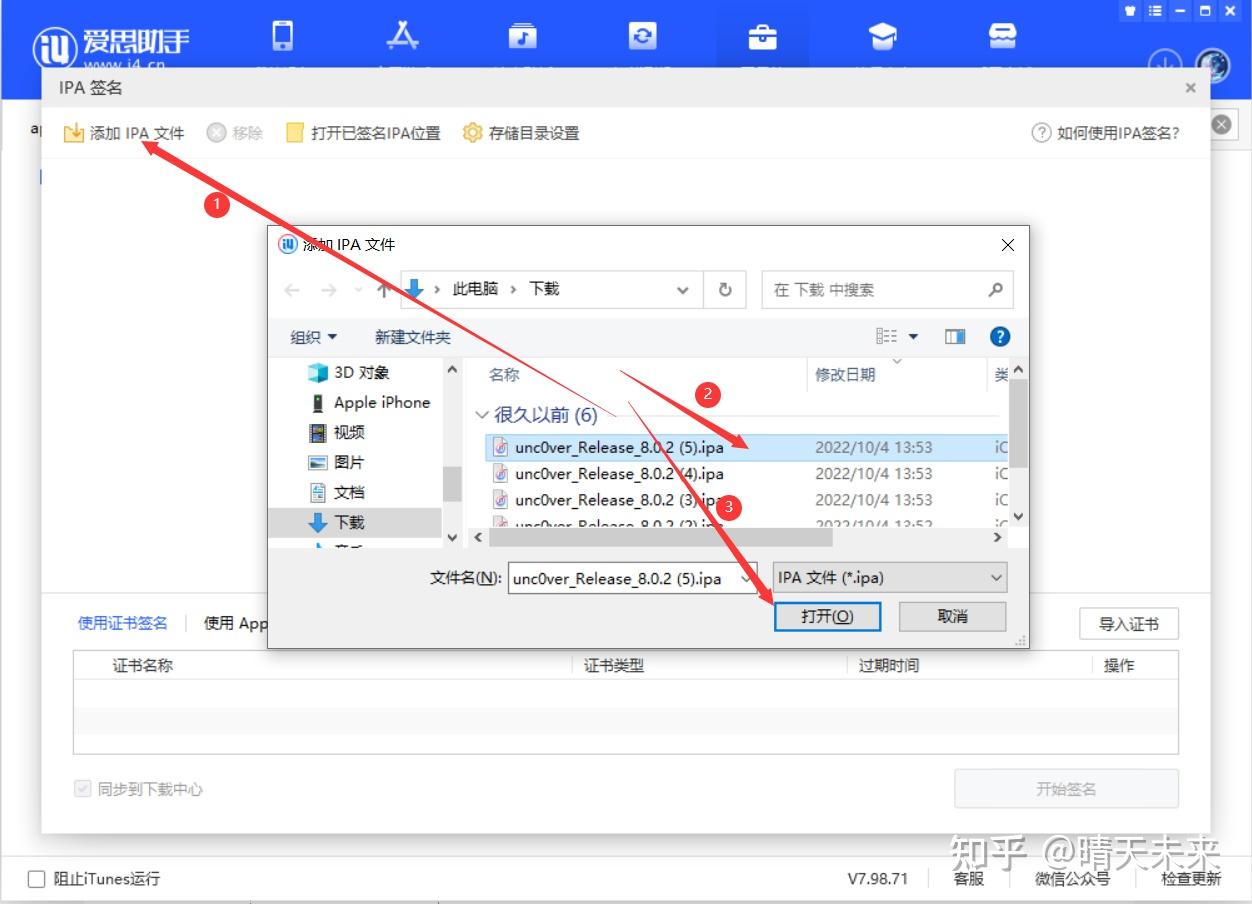Image resolution: width=1252 pixels, height=904 pixels.
Task: Open the 添加 IPA 文件 tool
Action: click(x=122, y=132)
